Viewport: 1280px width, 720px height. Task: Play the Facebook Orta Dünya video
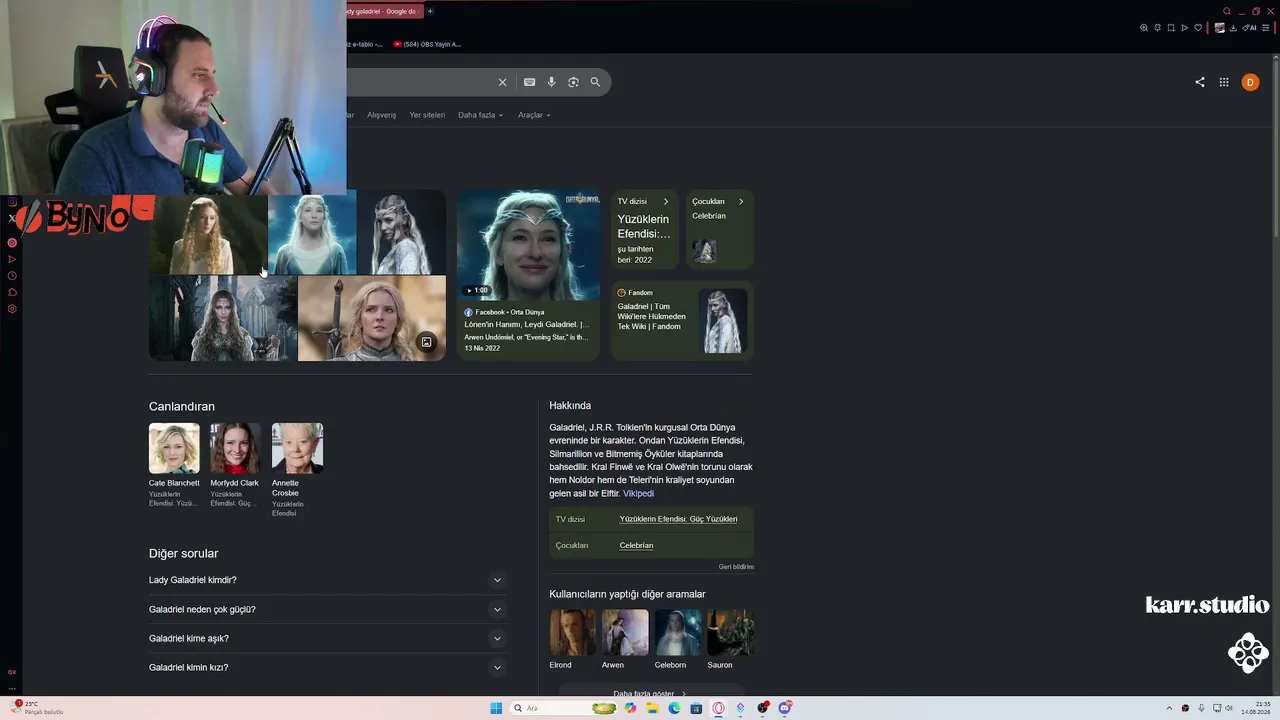point(528,245)
